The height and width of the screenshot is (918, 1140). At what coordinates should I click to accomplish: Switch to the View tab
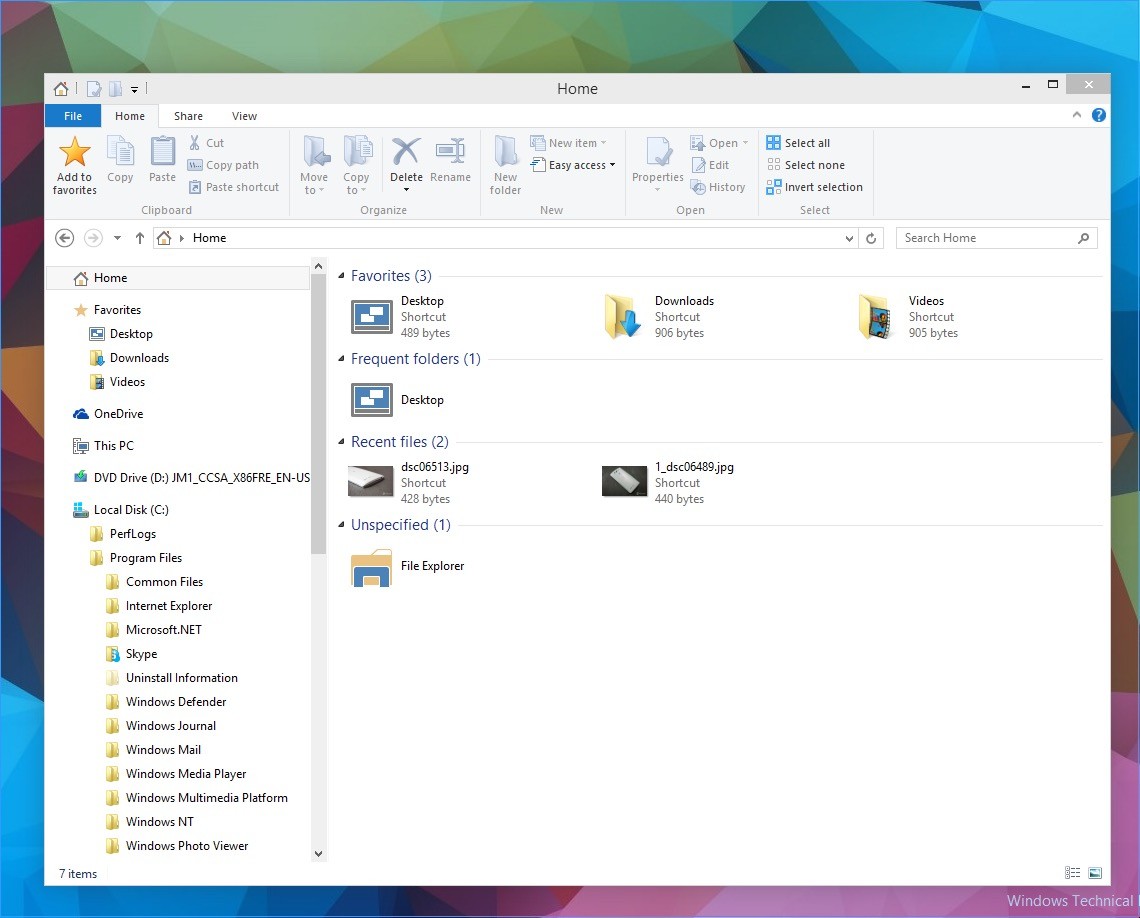[244, 116]
